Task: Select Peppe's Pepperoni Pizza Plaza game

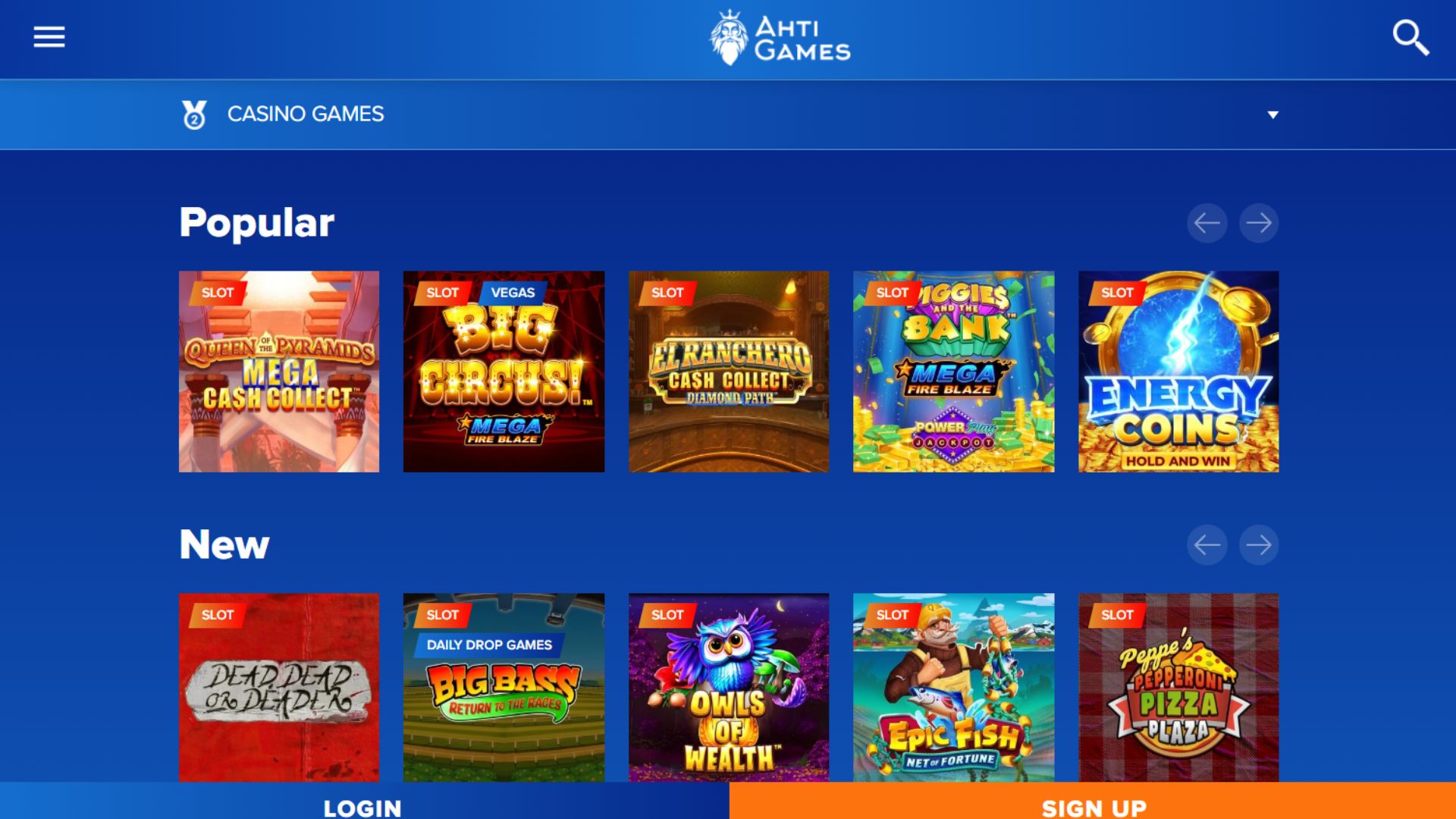Action: pyautogui.click(x=1178, y=688)
